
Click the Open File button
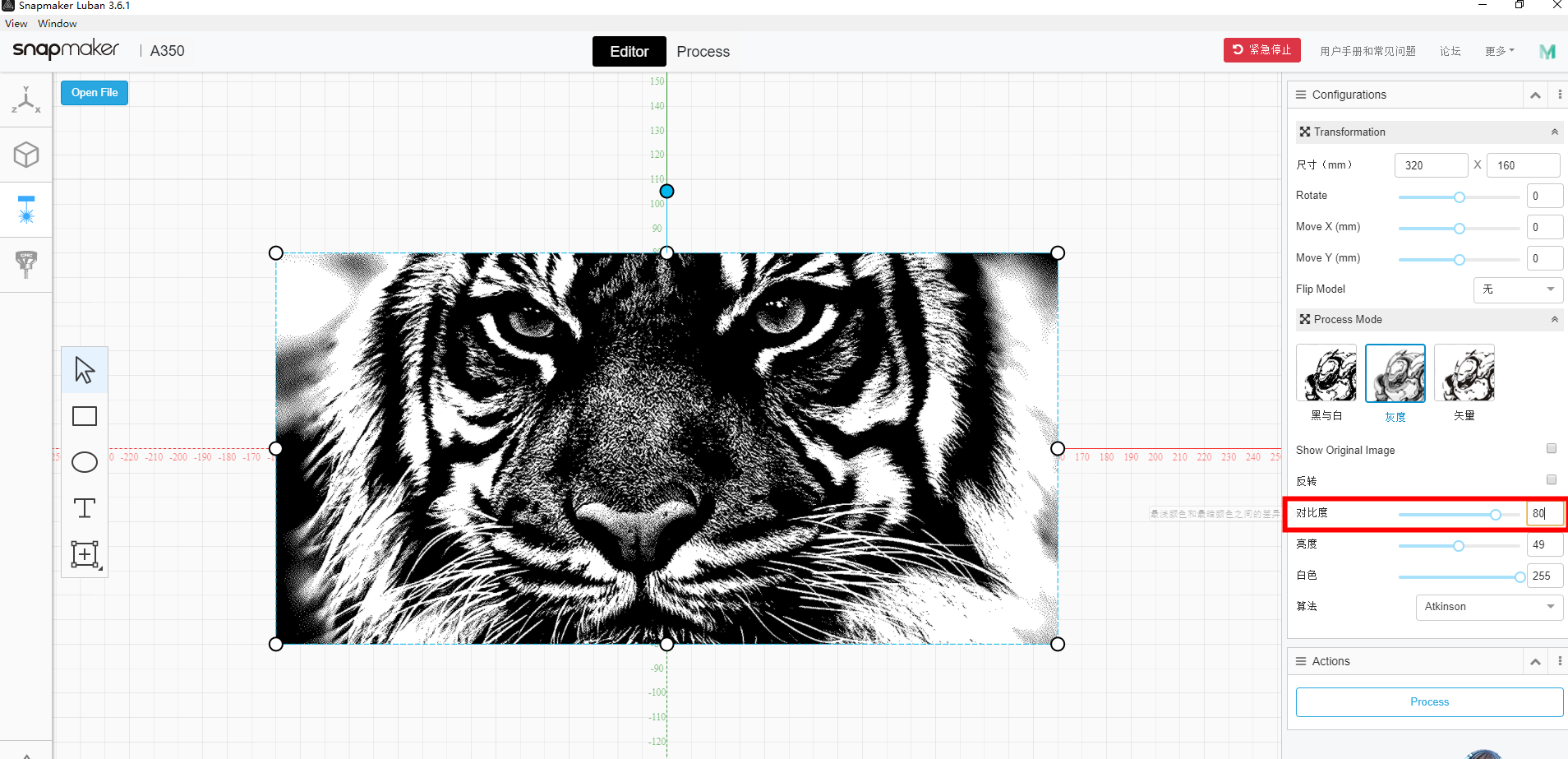point(95,93)
